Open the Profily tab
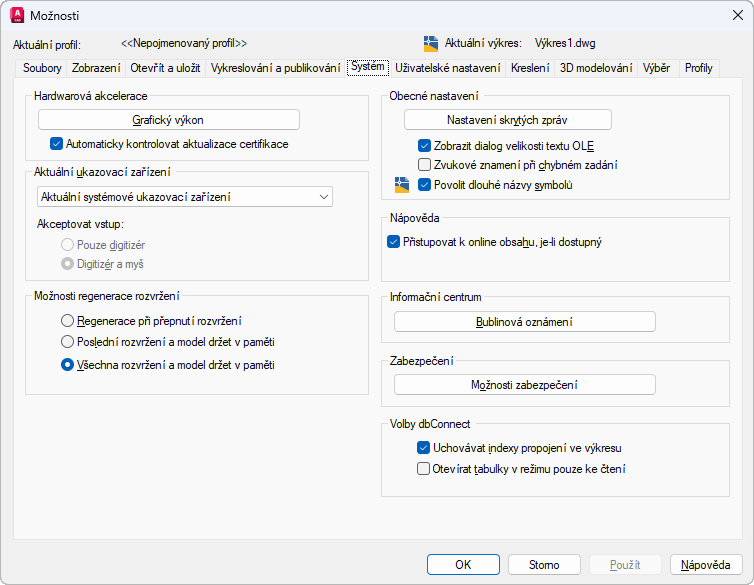 coord(698,68)
